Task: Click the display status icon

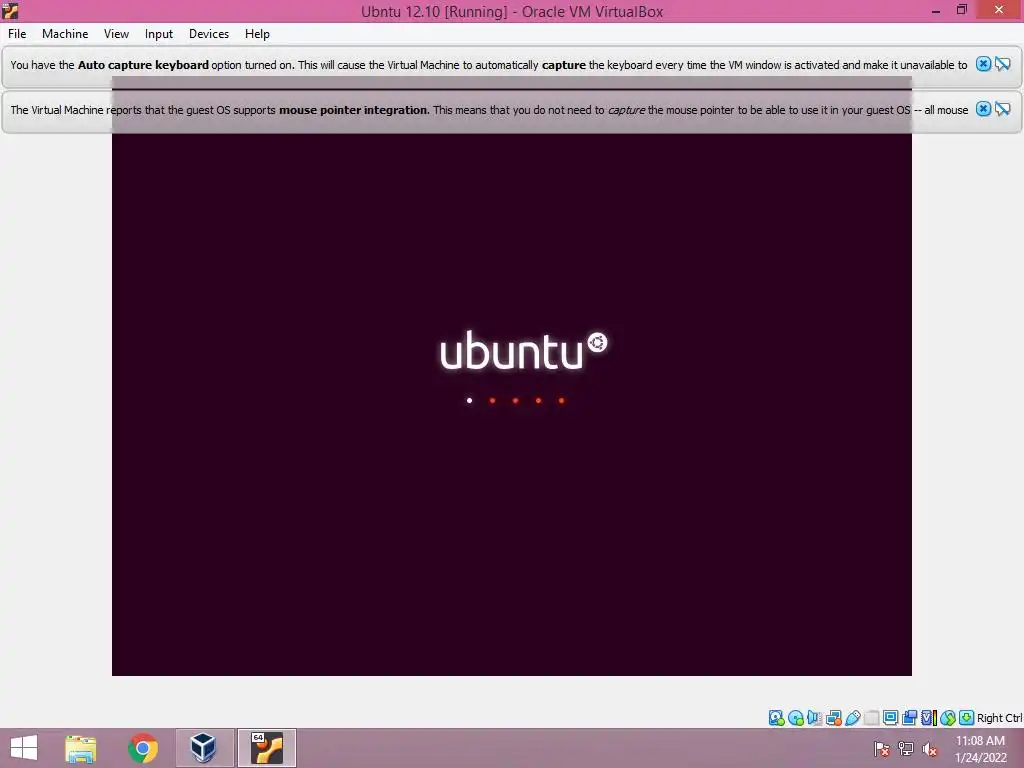Action: click(890, 718)
